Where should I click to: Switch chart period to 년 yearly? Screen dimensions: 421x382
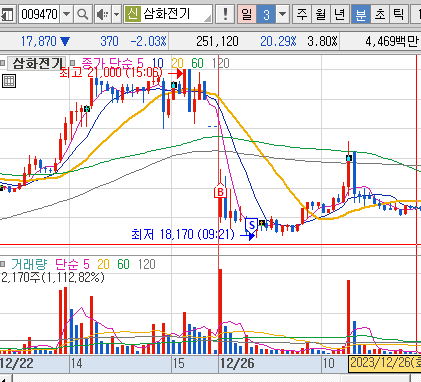[x=340, y=14]
